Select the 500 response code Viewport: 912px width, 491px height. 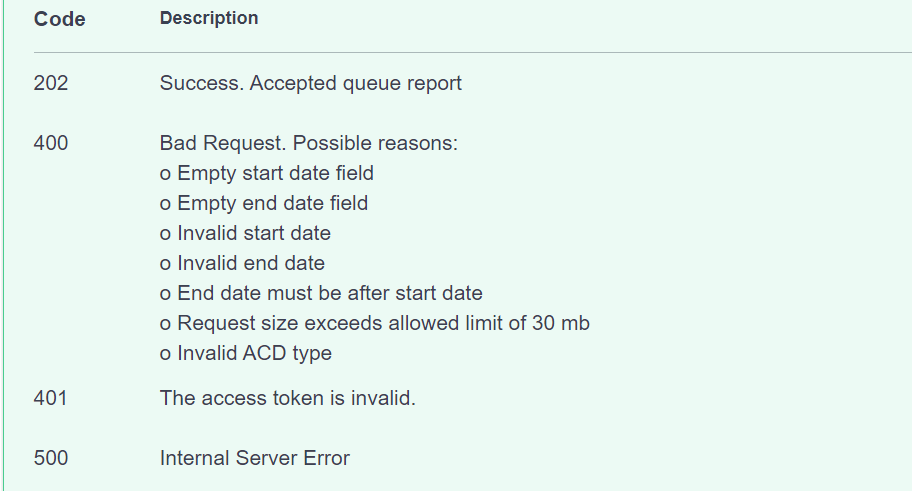tap(51, 458)
